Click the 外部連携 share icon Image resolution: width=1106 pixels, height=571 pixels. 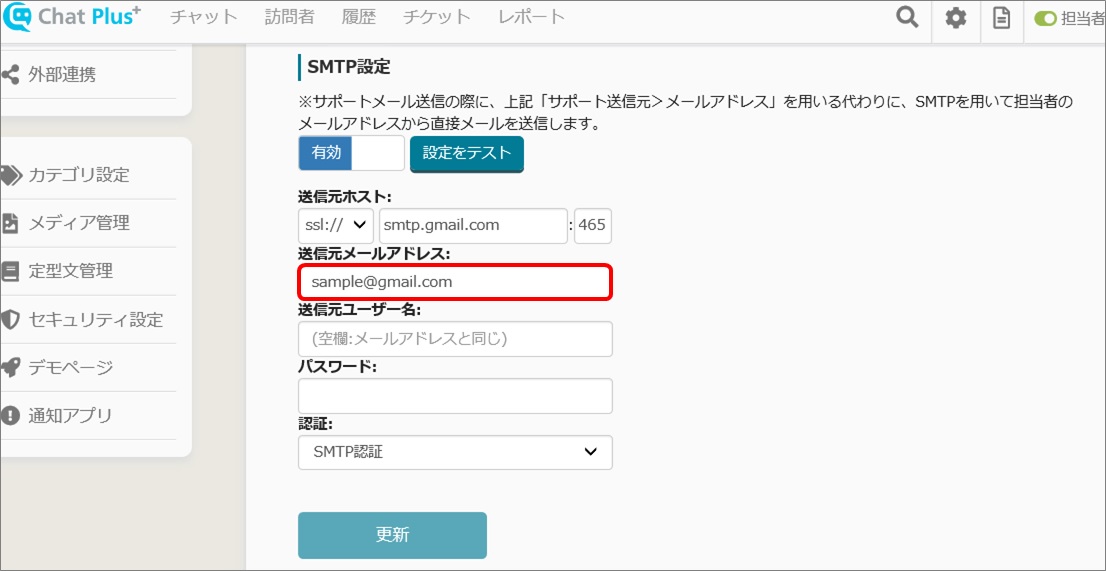coord(10,75)
